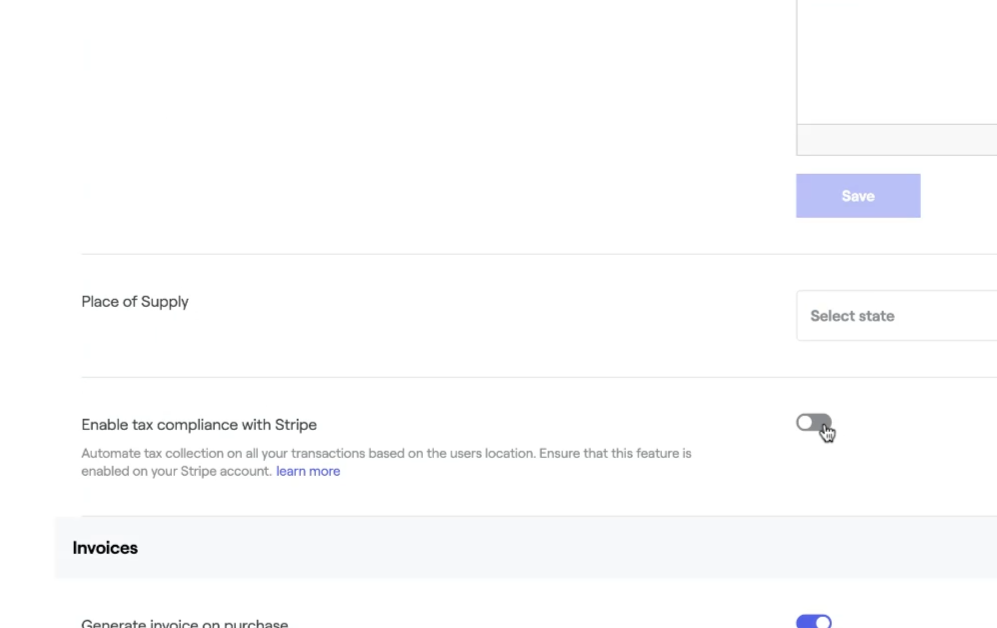Click the Save button
This screenshot has height=628, width=997.
point(857,196)
